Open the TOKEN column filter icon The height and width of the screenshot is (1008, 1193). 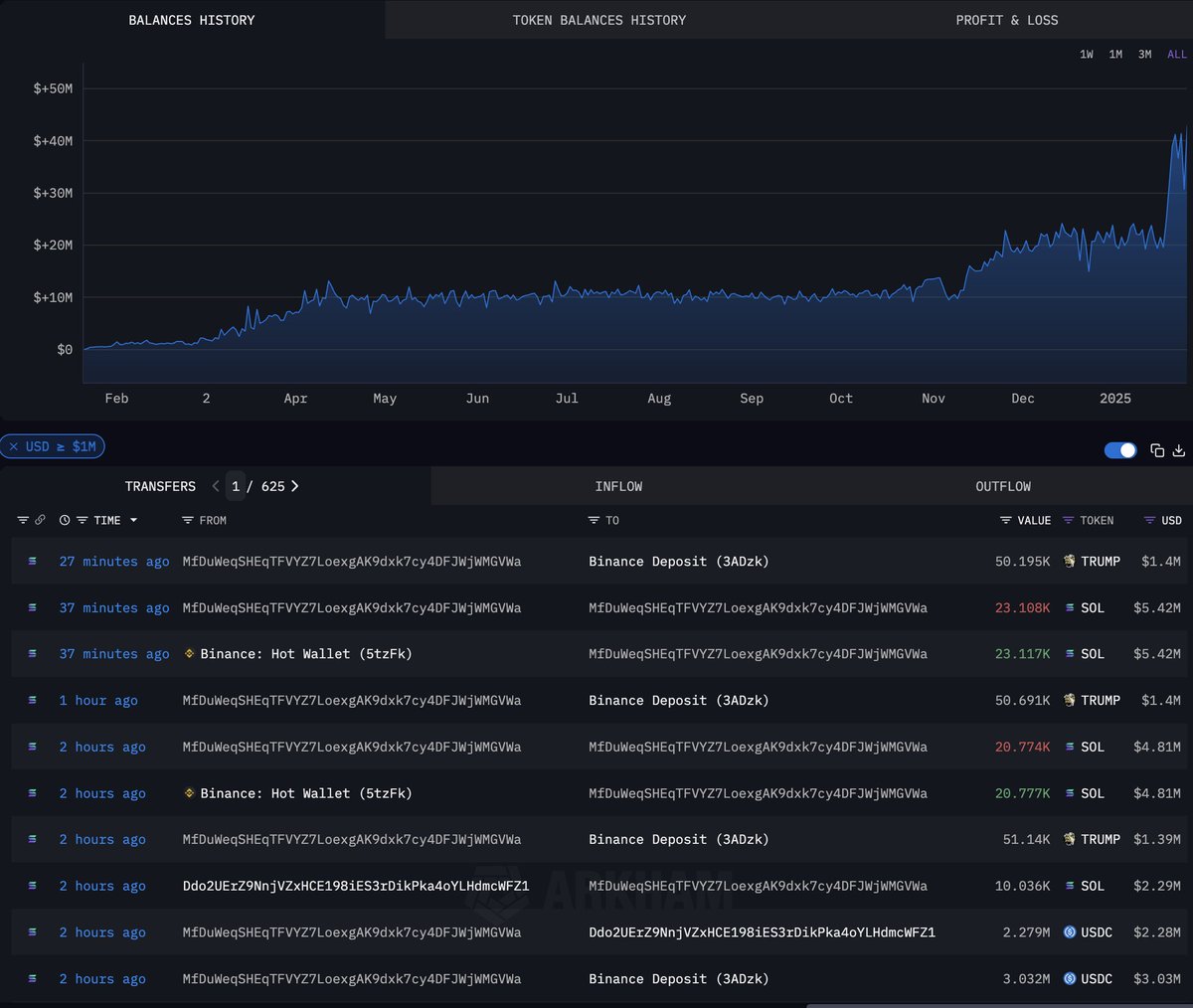1069,520
